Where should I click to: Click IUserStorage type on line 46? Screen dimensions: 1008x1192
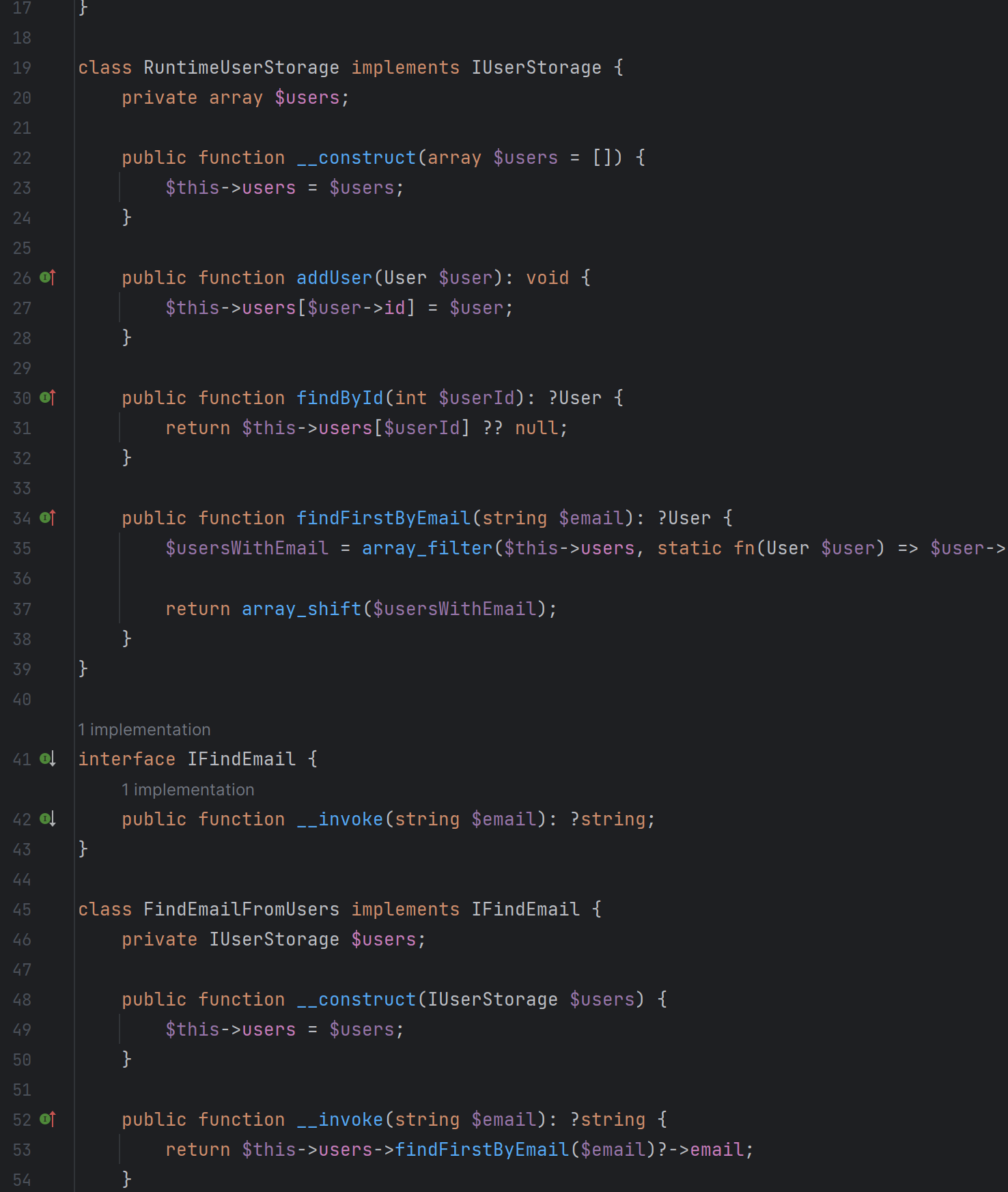(274, 939)
